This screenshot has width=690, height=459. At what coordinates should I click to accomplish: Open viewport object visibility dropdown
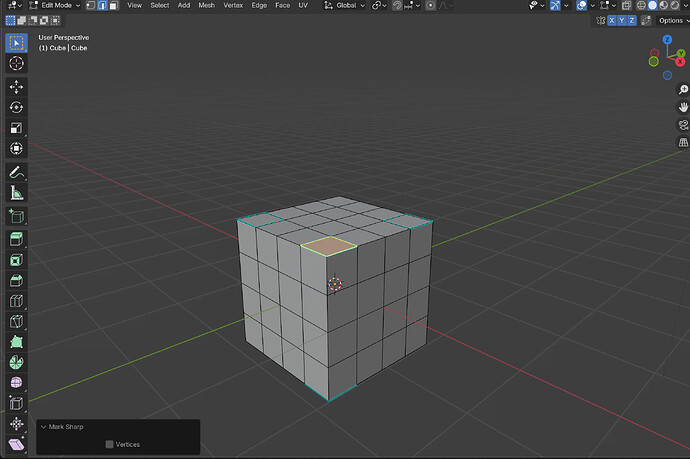click(536, 5)
